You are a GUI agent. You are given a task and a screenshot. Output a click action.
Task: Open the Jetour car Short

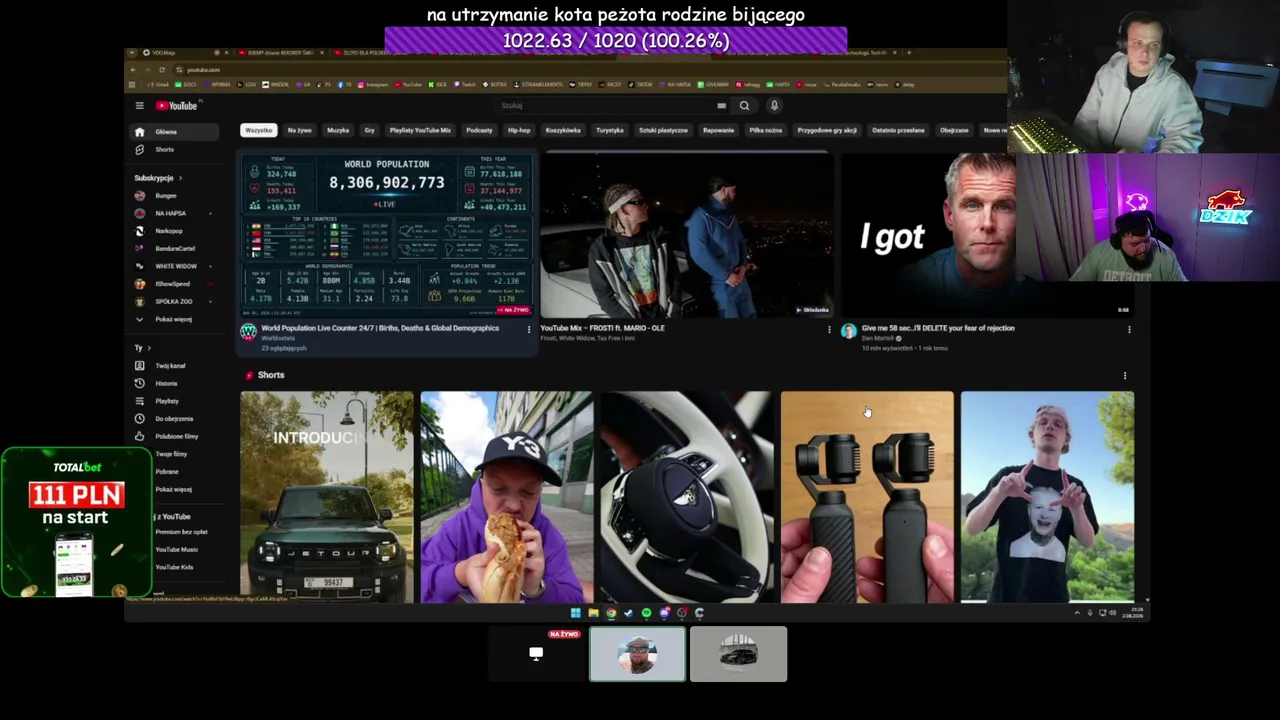[327, 497]
